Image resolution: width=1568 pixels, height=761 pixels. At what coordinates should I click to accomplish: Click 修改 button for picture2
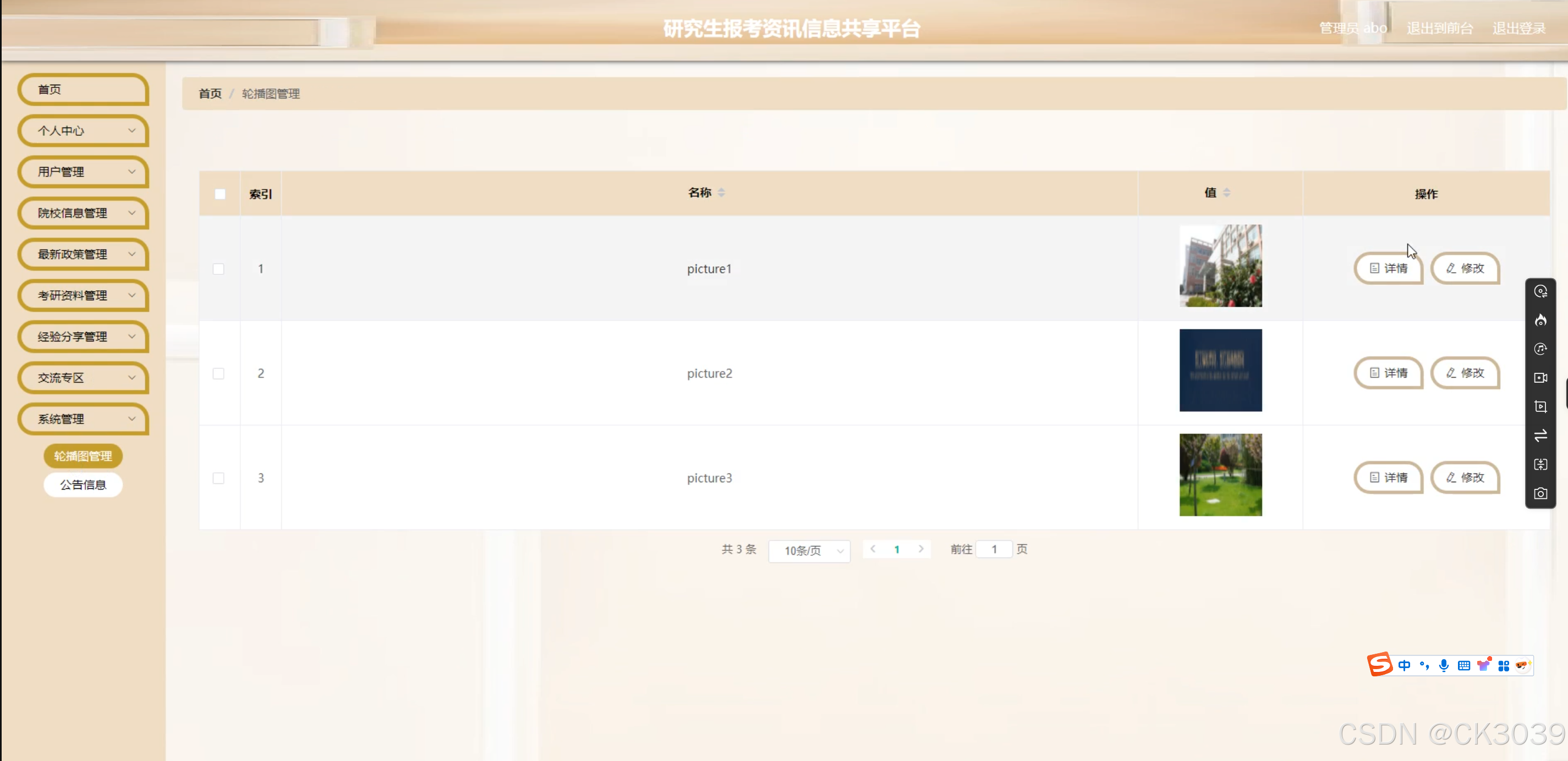click(1465, 373)
